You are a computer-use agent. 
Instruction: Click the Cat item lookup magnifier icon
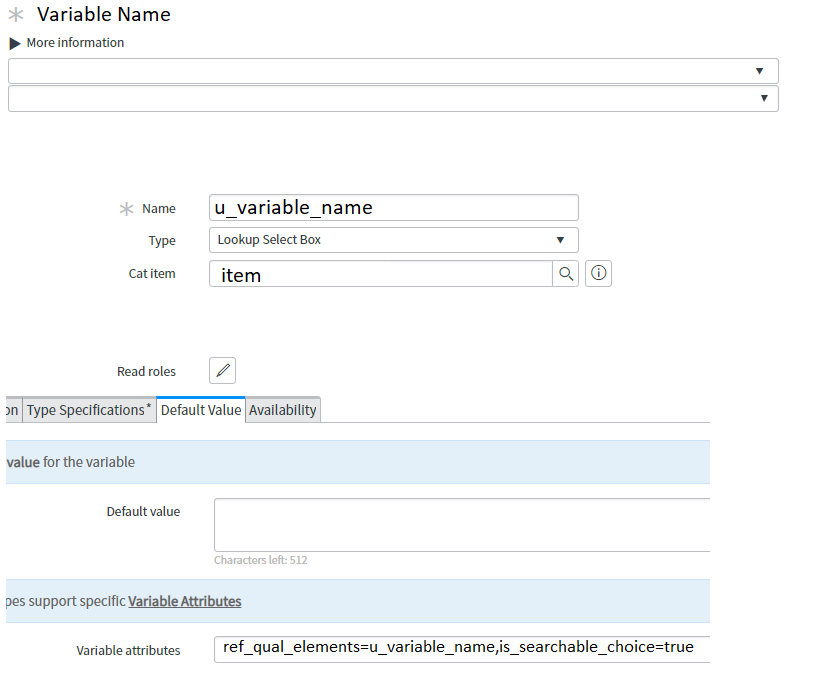566,274
